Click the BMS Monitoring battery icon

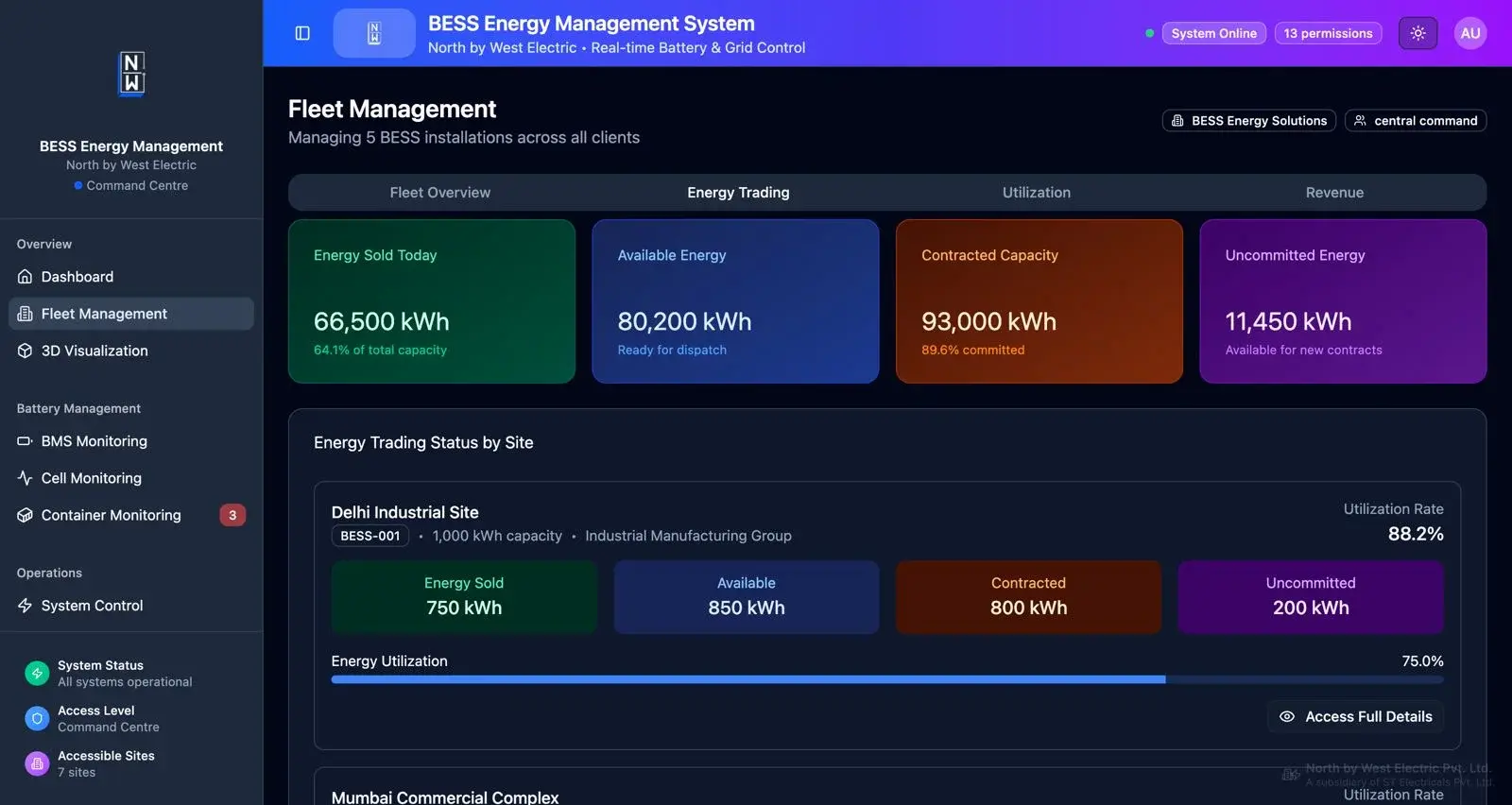[x=26, y=441]
